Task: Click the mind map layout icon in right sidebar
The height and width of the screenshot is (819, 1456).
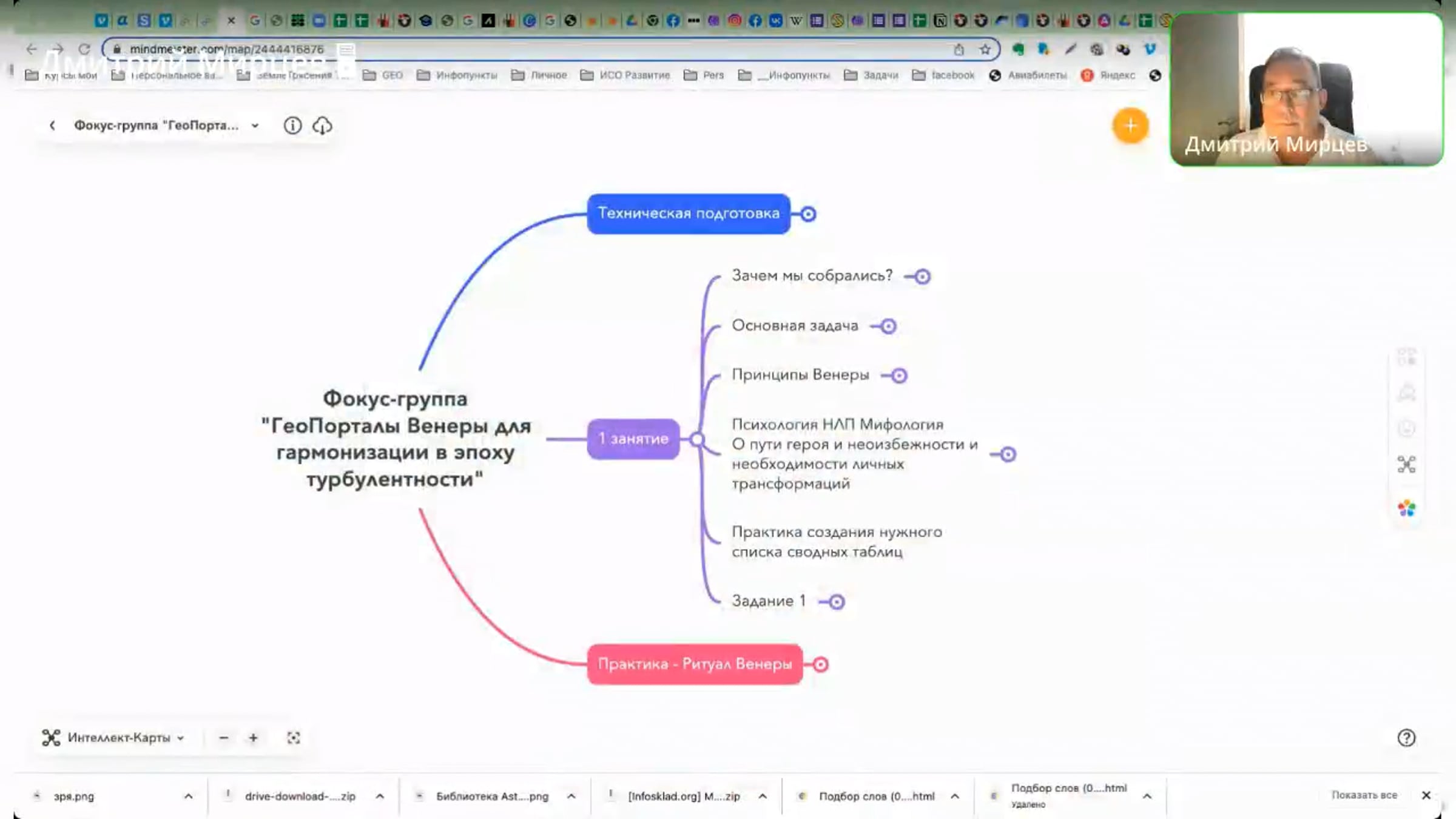Action: click(x=1406, y=465)
